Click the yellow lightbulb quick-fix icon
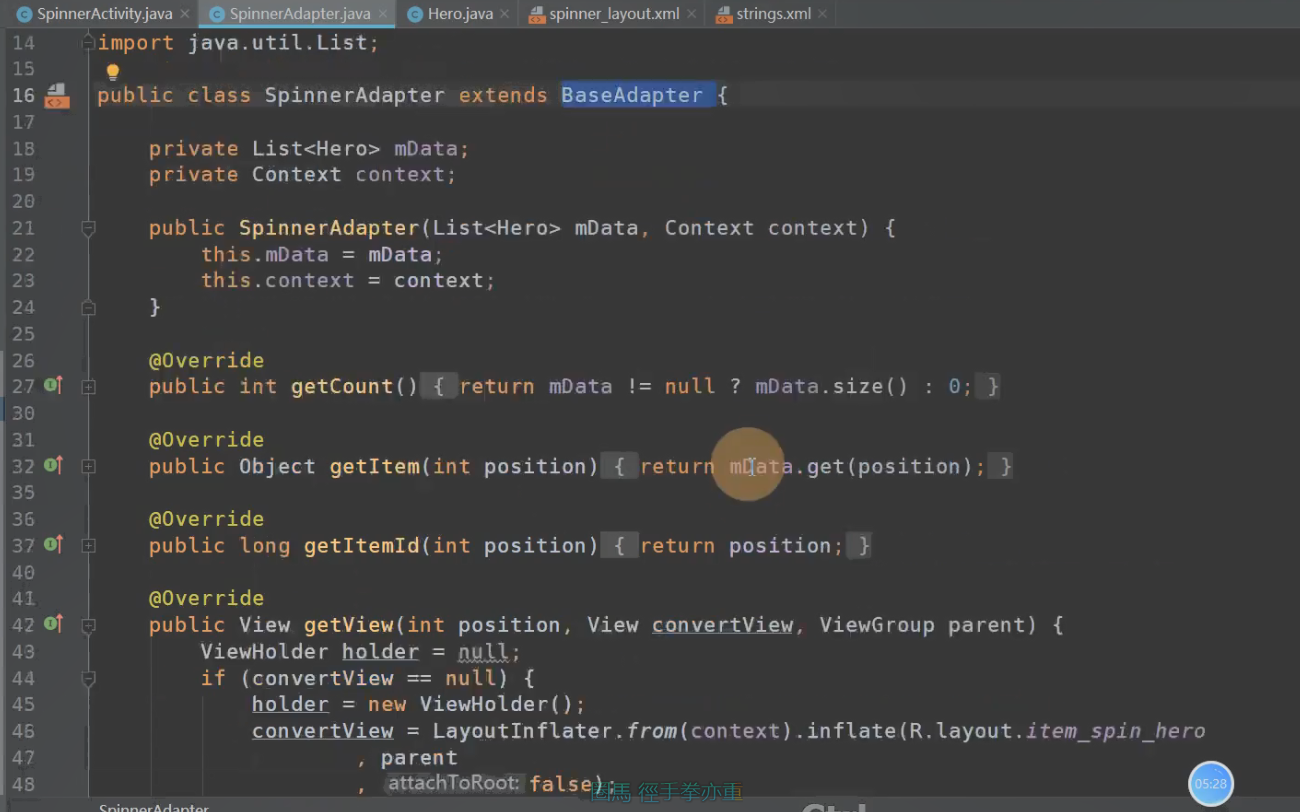Viewport: 1300px width, 812px height. [113, 72]
